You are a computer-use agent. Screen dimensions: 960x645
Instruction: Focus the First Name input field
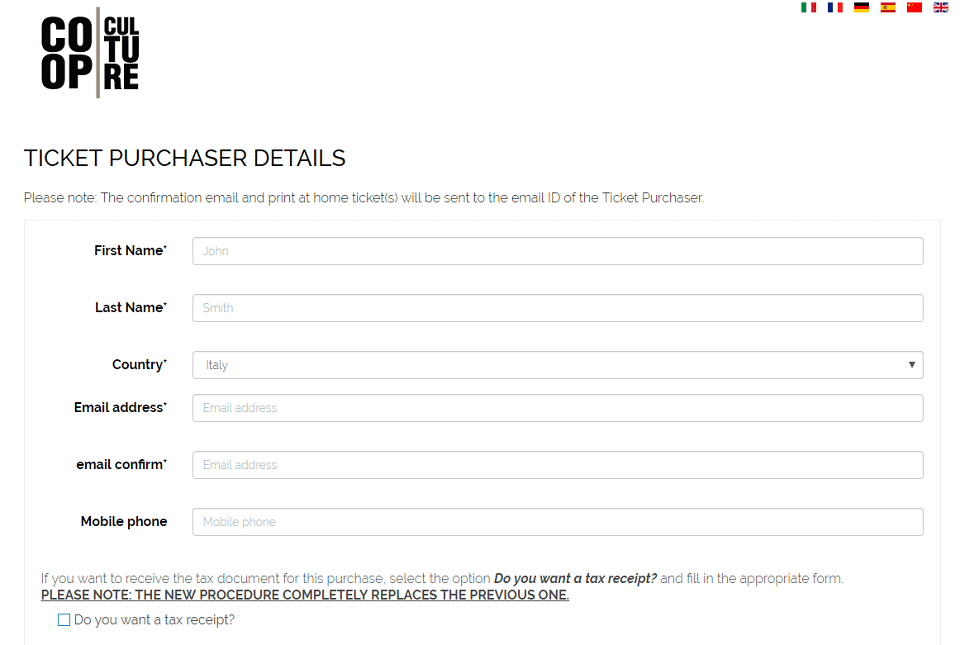click(558, 251)
